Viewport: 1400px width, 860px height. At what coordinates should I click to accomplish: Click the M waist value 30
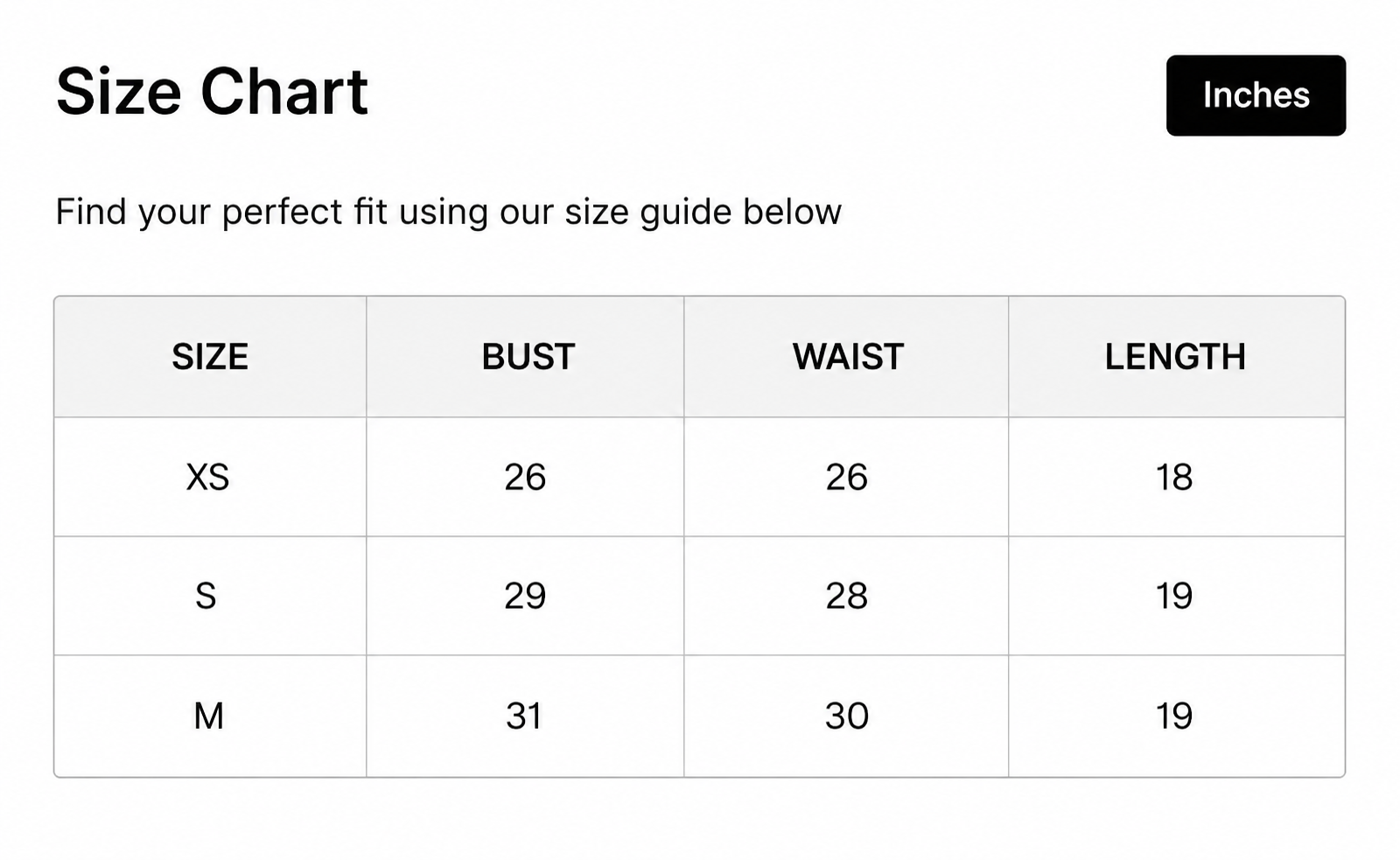coord(847,717)
